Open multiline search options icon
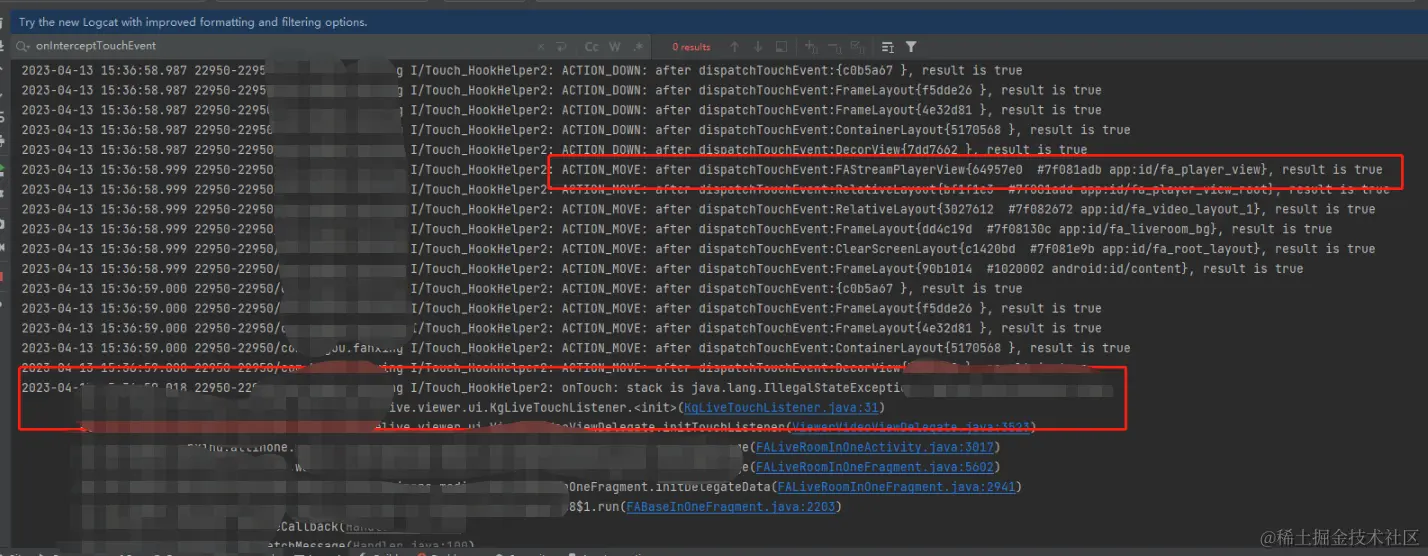 [888, 47]
